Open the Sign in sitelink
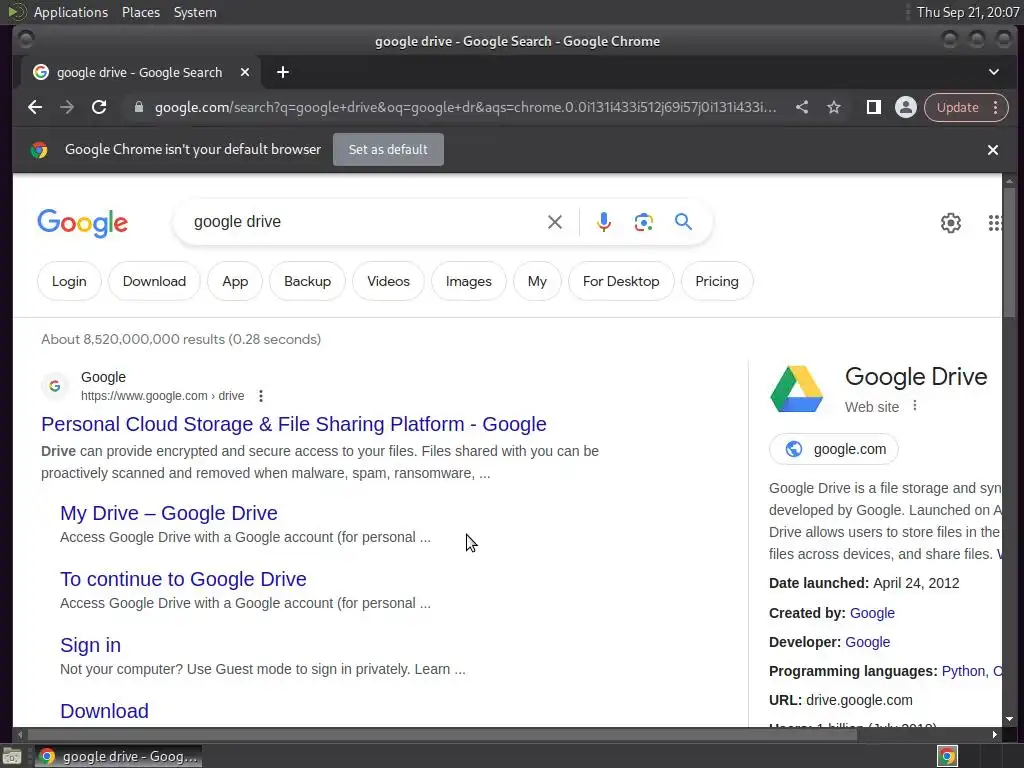 pyautogui.click(x=90, y=645)
